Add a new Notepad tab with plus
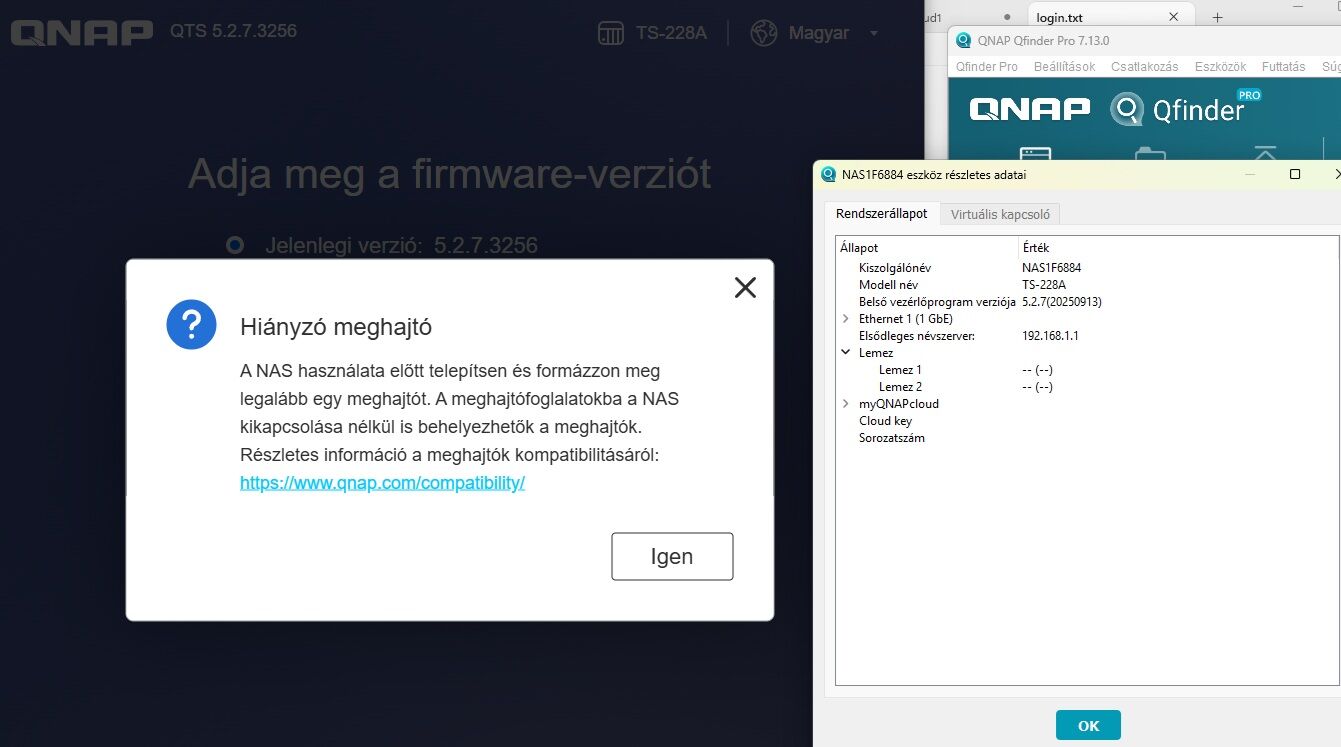 [1217, 17]
